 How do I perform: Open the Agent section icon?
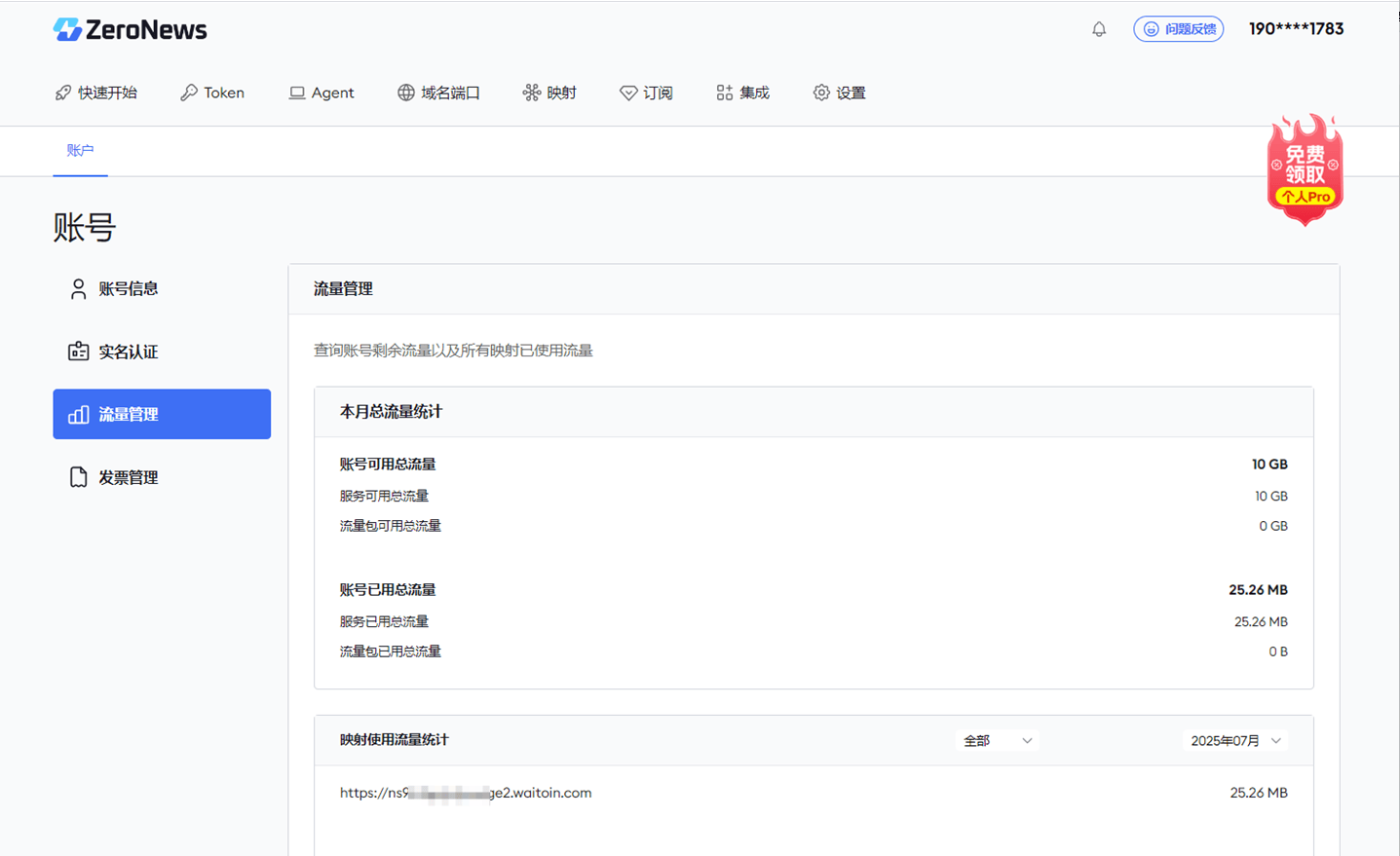pos(297,93)
